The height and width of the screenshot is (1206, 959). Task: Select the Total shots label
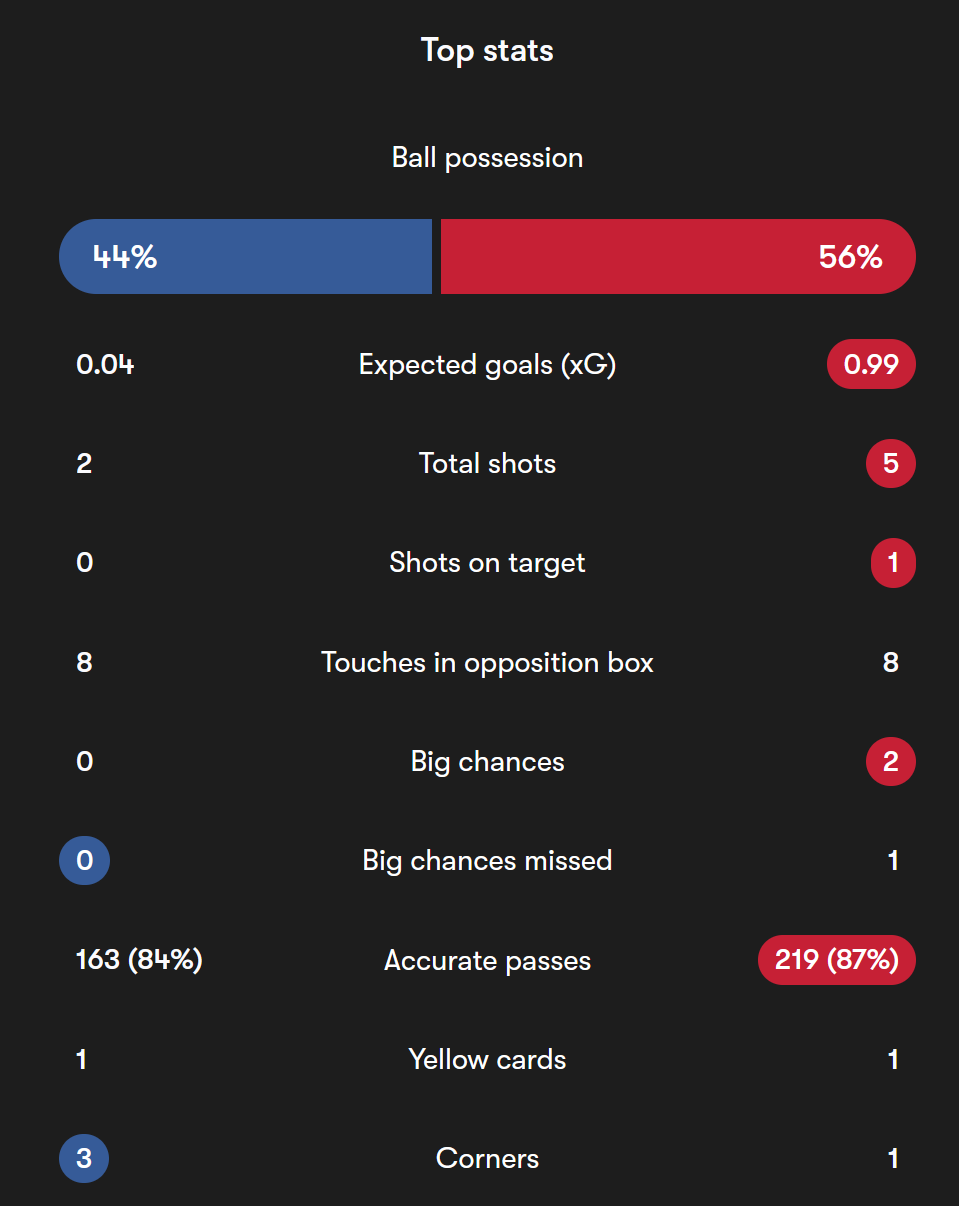(x=487, y=464)
